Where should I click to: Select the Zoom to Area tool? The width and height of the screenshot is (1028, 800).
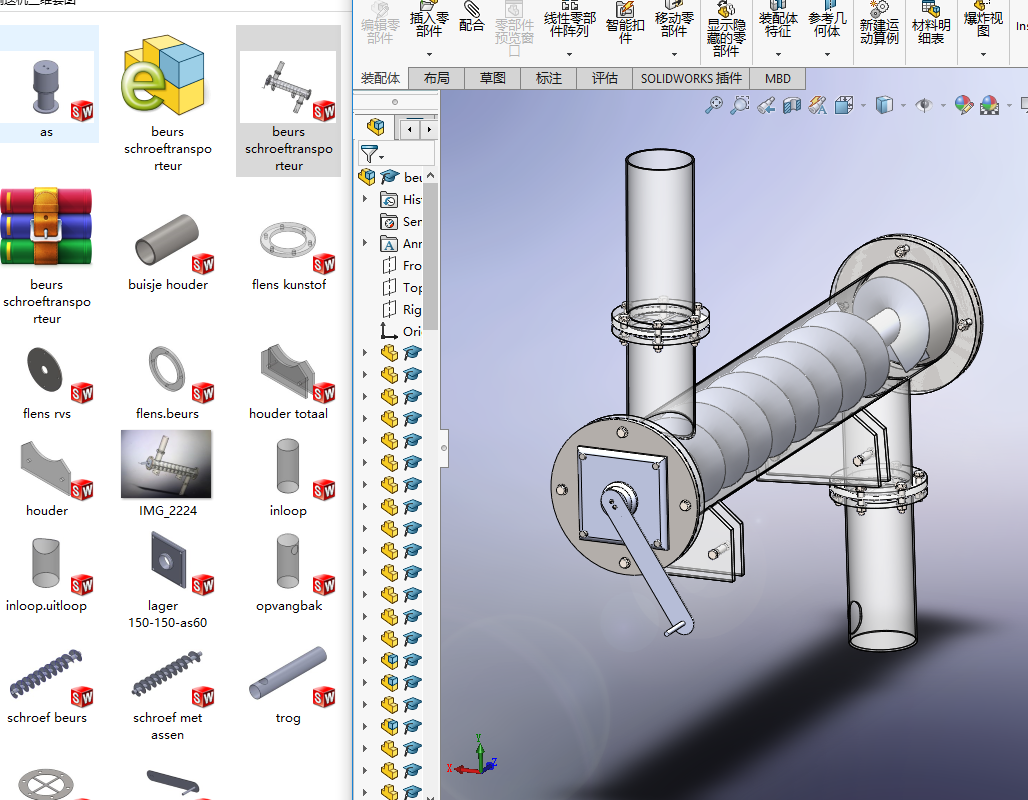tap(740, 105)
